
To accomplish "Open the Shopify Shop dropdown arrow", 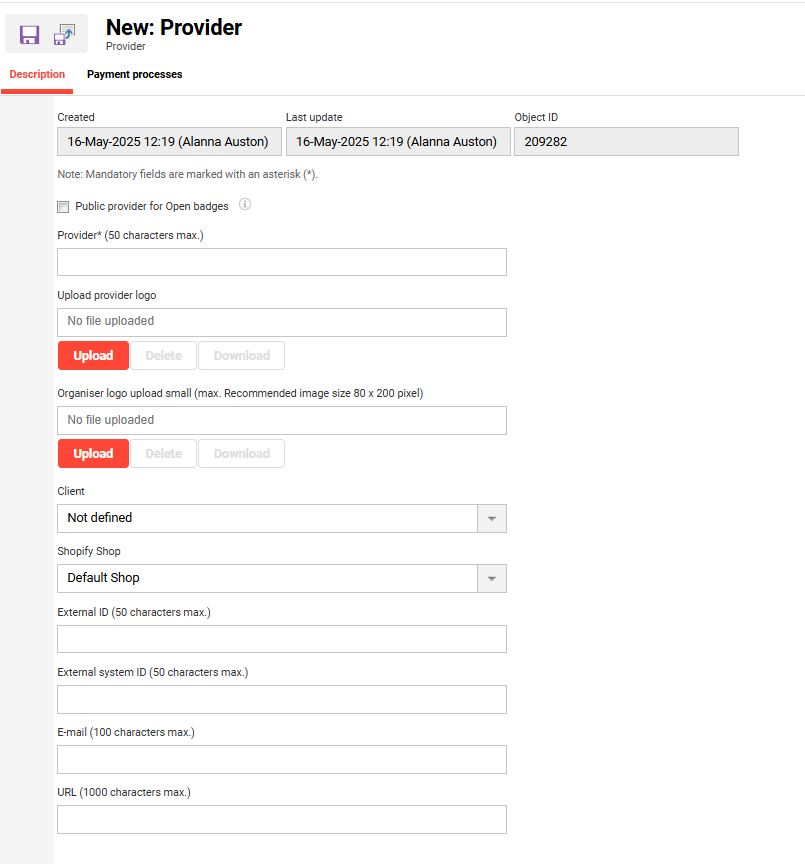I will coord(491,578).
